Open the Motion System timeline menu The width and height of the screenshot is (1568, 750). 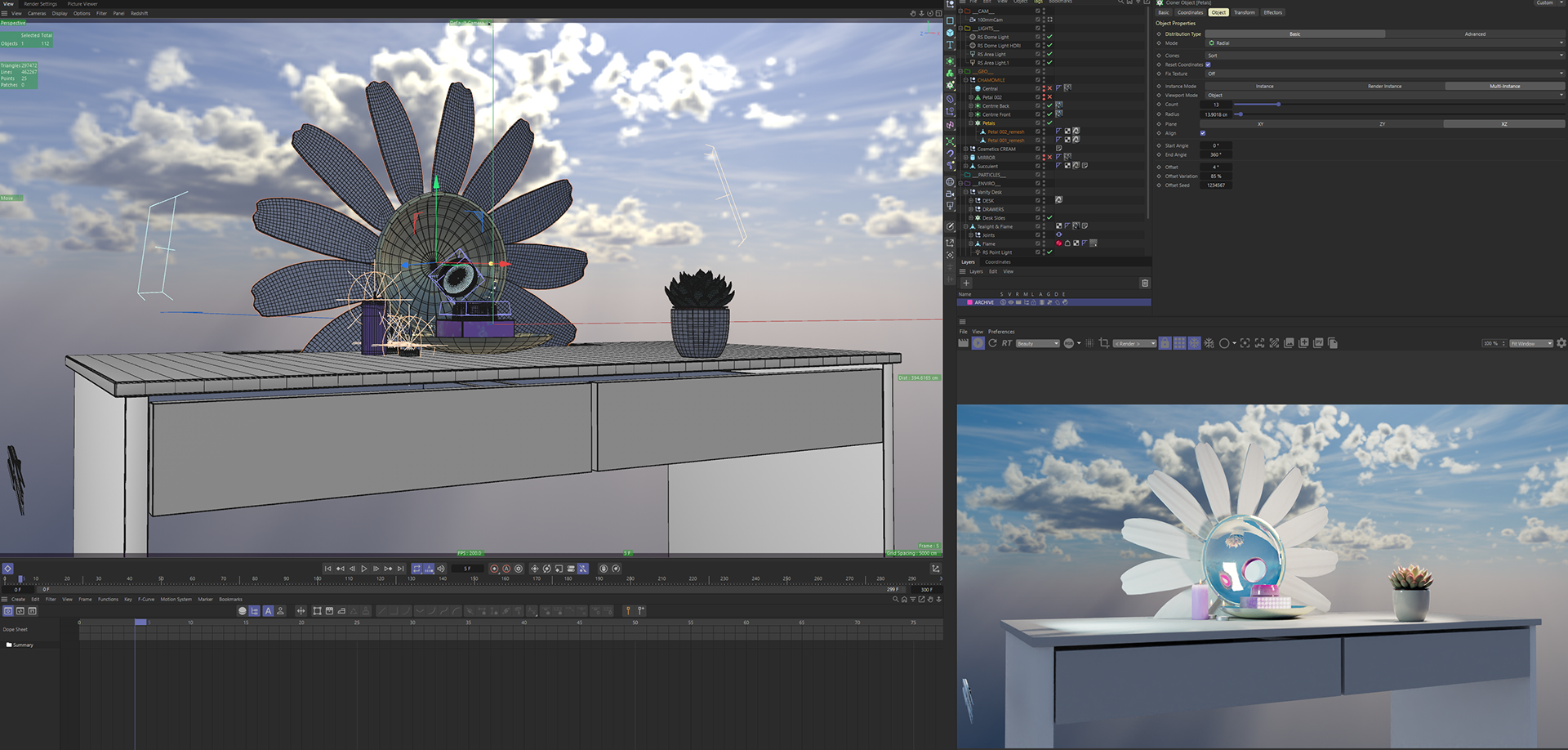pos(176,599)
